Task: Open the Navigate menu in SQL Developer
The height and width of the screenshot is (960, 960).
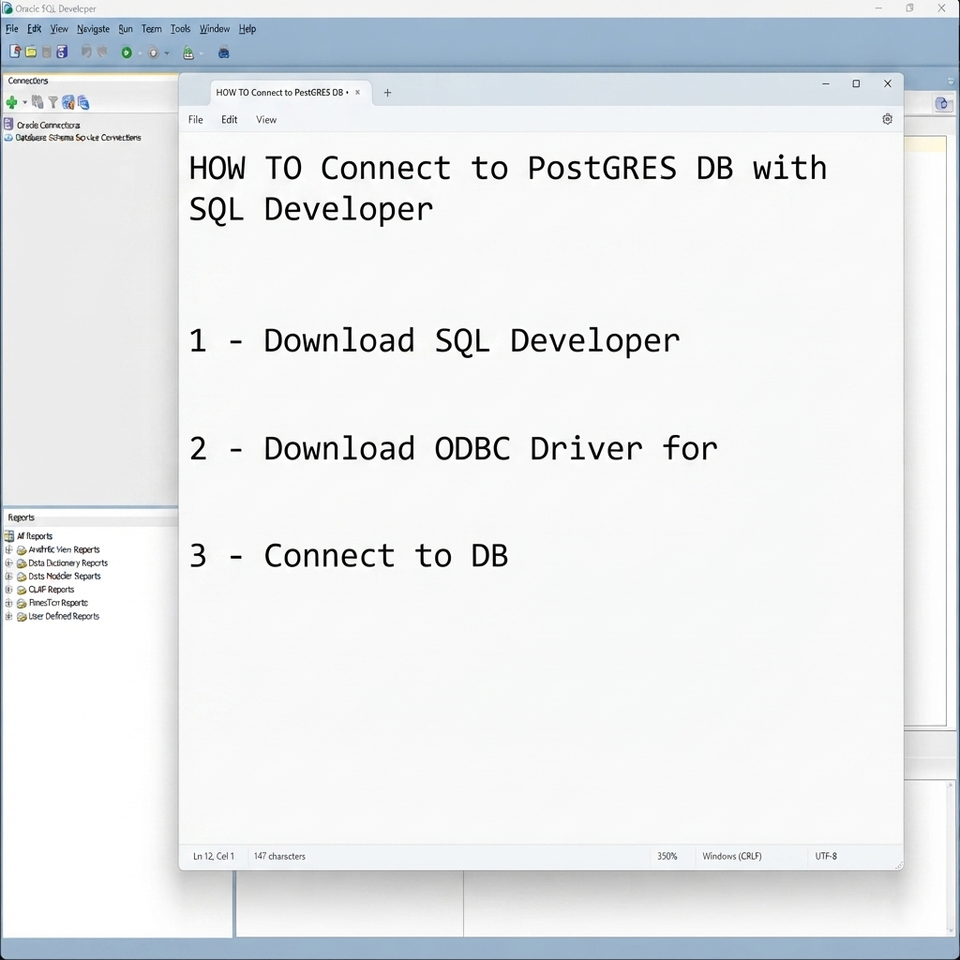Action: click(93, 29)
